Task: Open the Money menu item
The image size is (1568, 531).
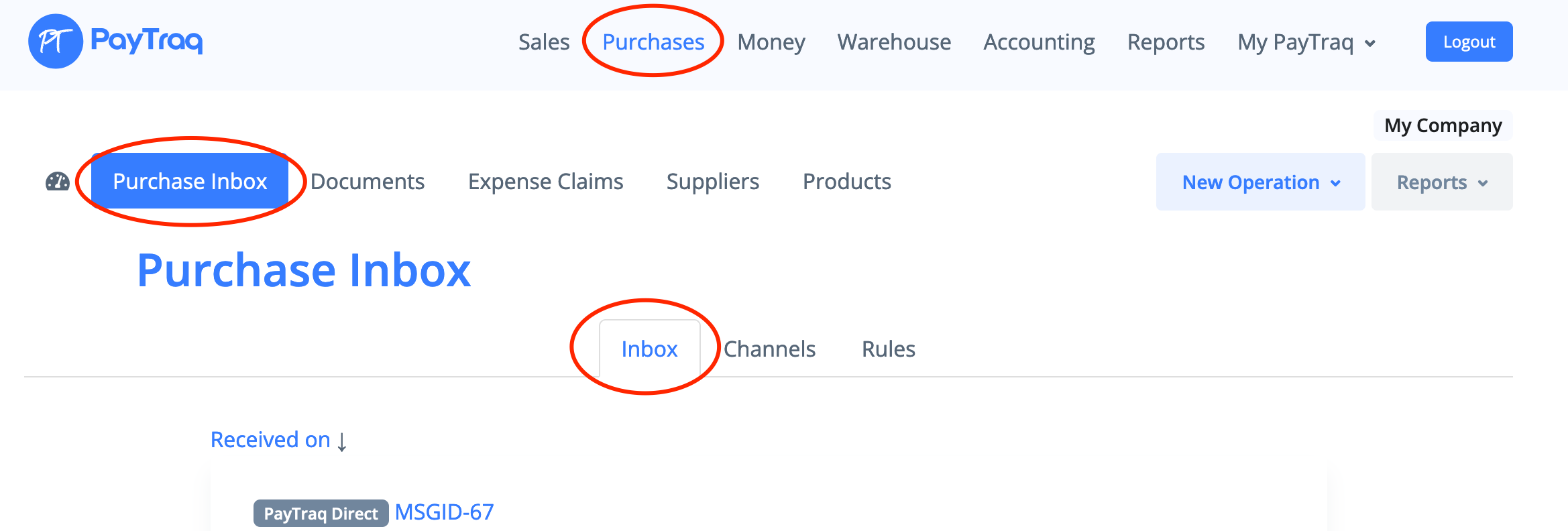Action: (771, 42)
